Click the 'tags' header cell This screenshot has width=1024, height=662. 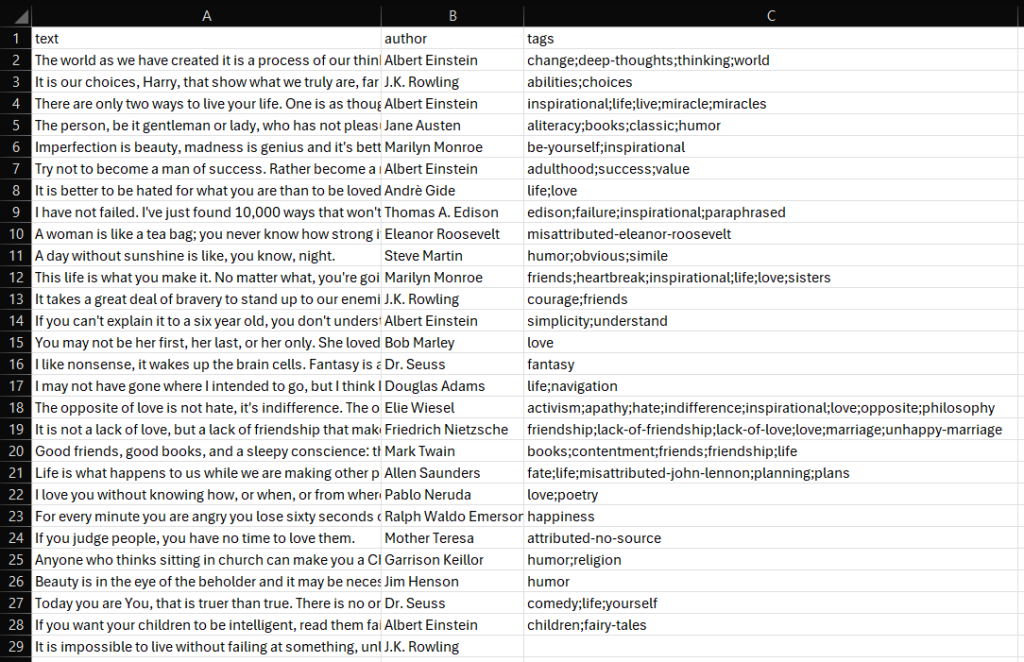click(x=600, y=38)
